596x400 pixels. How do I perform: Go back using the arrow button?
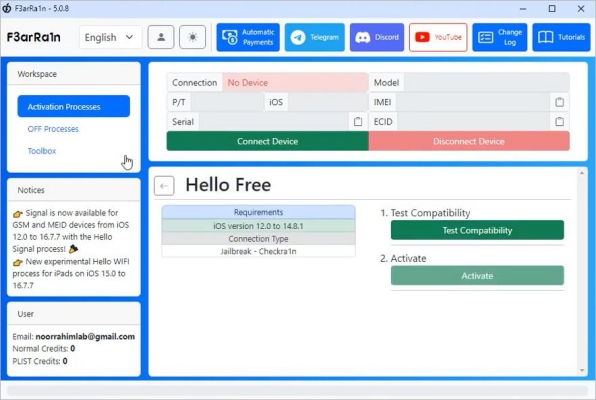pos(164,186)
